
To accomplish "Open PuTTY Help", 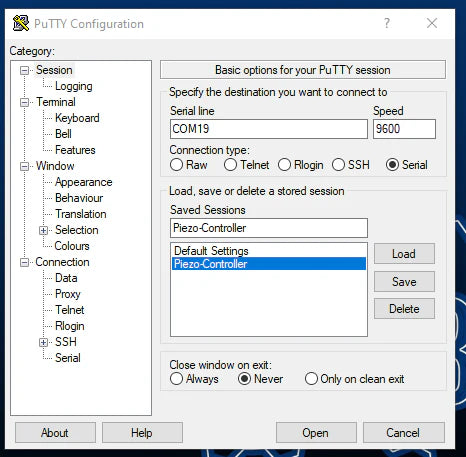I will coord(142,433).
